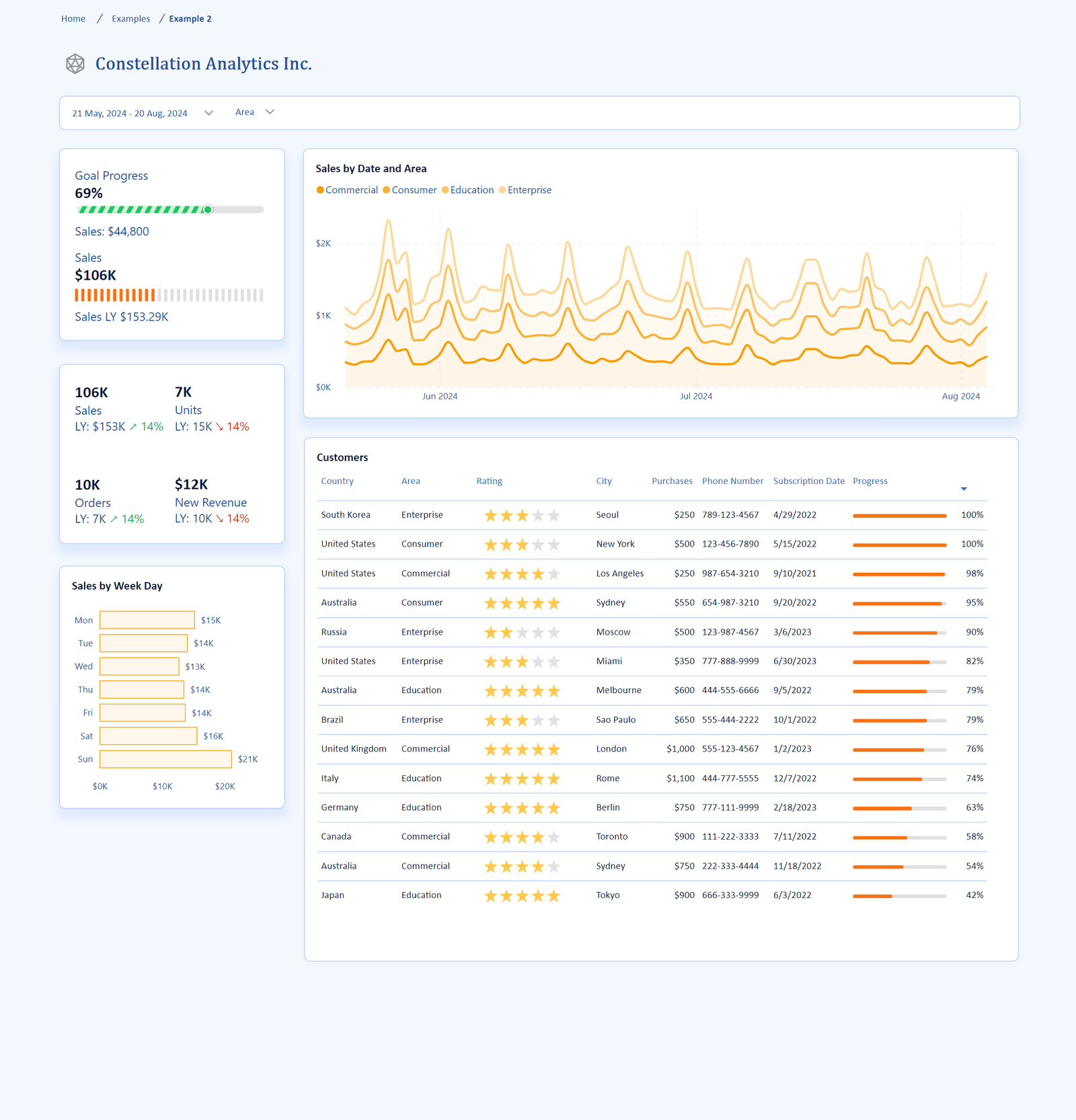Click the Sunday bar in Sales by Week Day
The image size is (1076, 1120).
(165, 758)
